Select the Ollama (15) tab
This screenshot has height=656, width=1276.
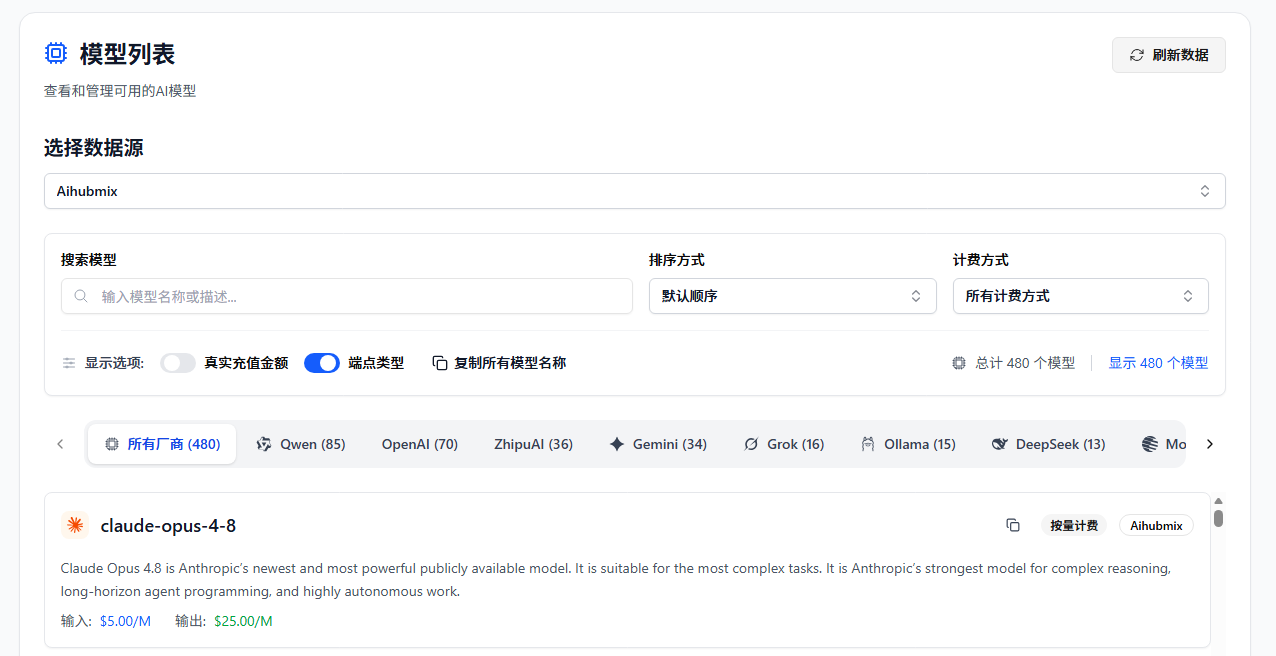(x=908, y=444)
